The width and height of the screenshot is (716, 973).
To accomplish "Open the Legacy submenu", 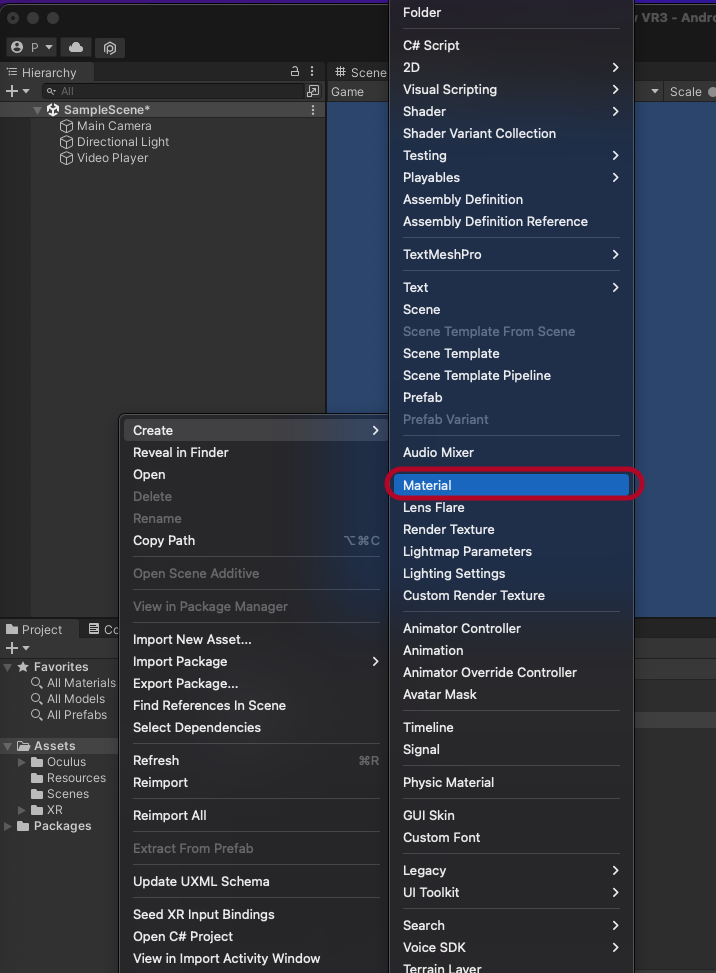I will point(511,871).
